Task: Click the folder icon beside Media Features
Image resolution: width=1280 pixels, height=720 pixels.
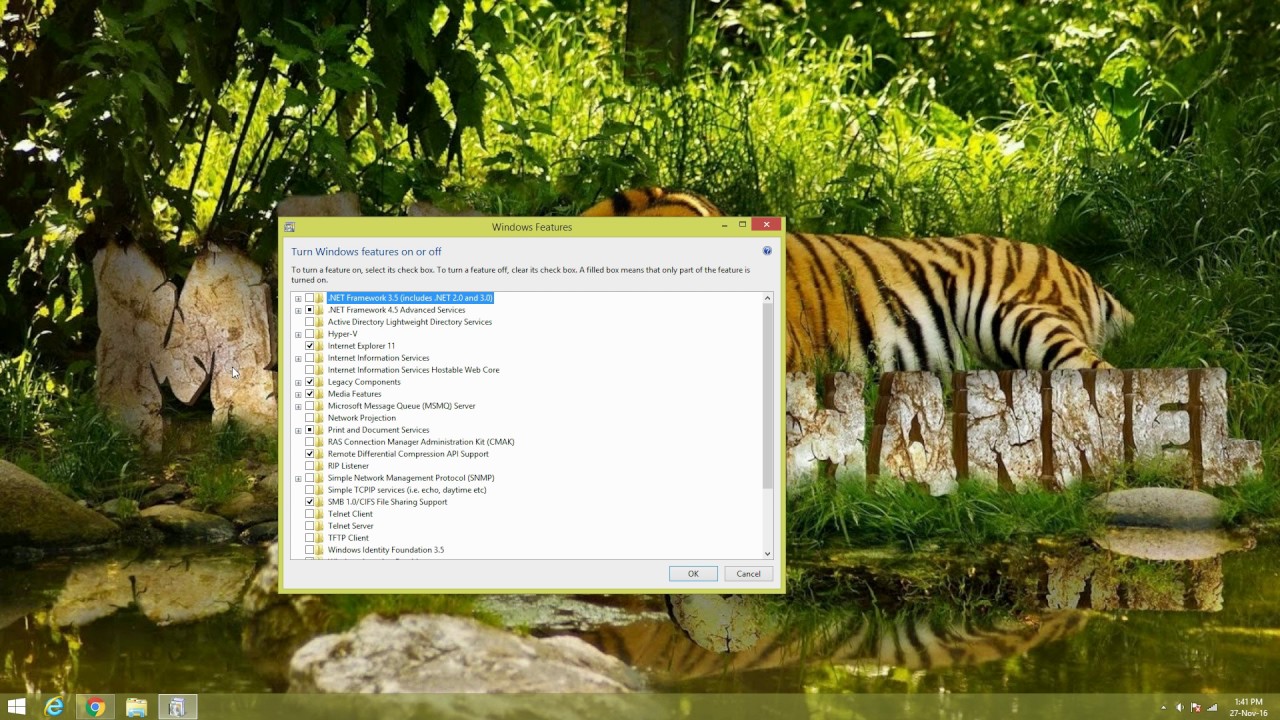Action: coord(319,394)
